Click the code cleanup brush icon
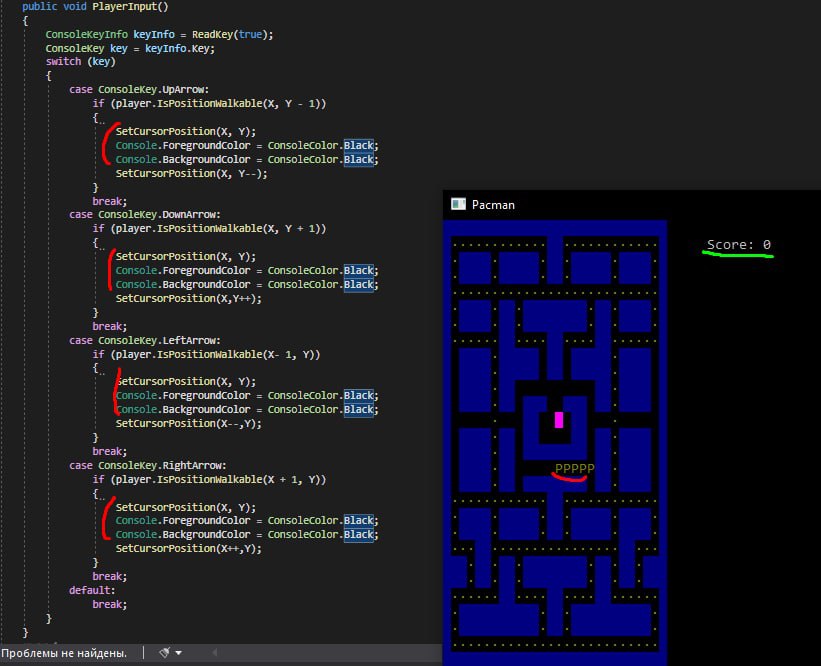 (x=164, y=652)
